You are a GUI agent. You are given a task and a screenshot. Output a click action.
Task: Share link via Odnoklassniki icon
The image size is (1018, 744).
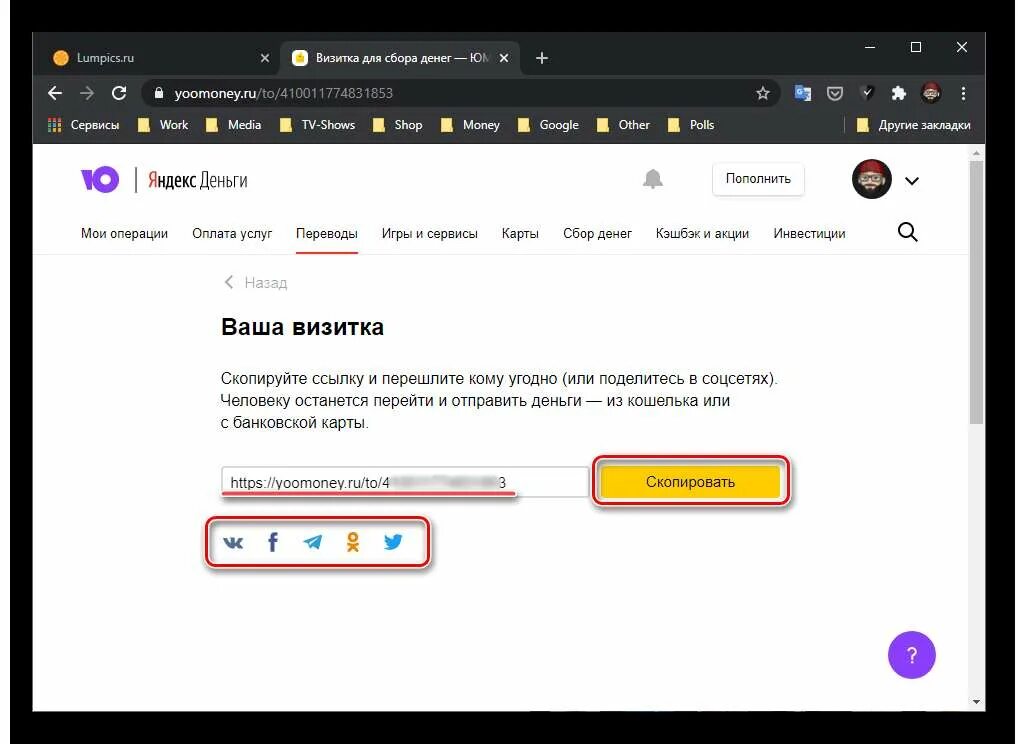[x=353, y=541]
